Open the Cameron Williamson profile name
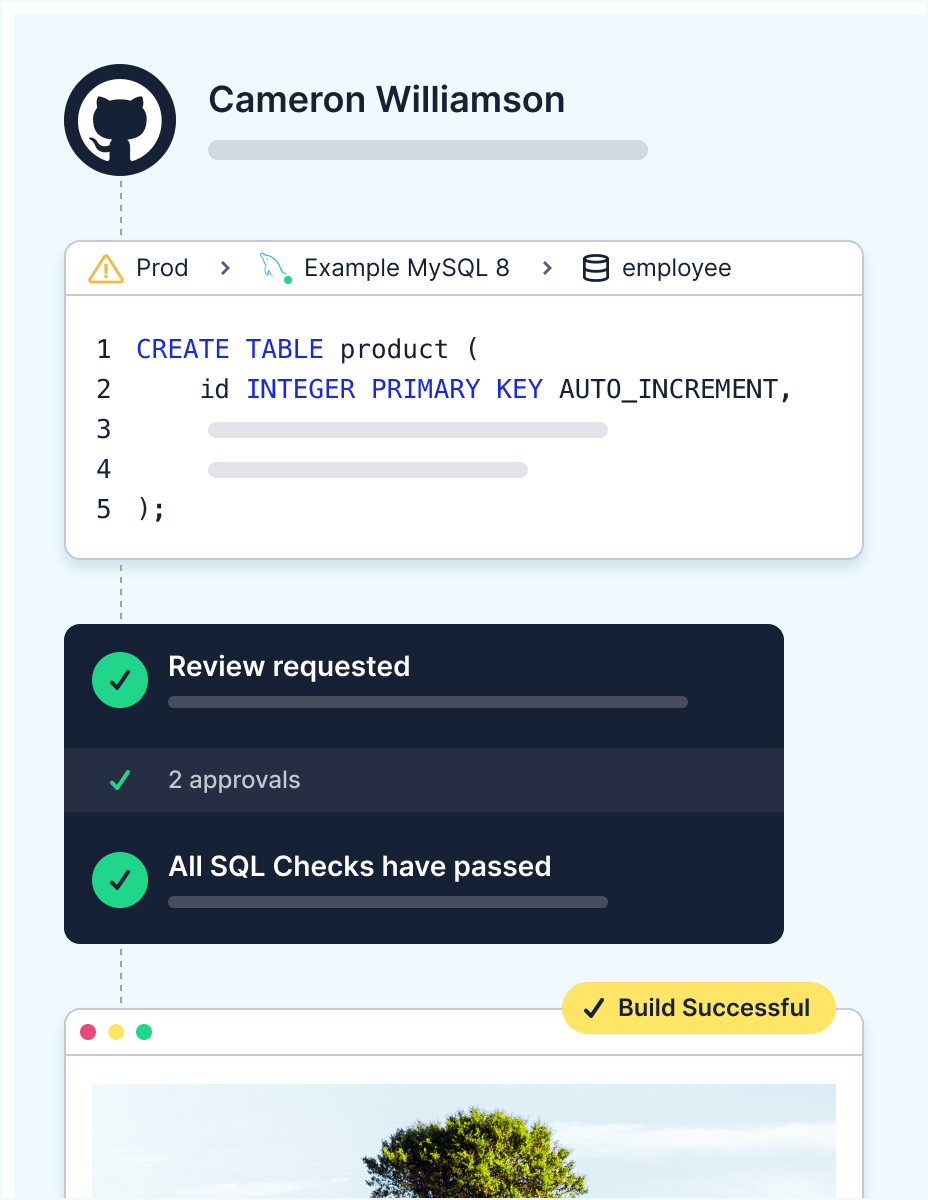 click(387, 100)
